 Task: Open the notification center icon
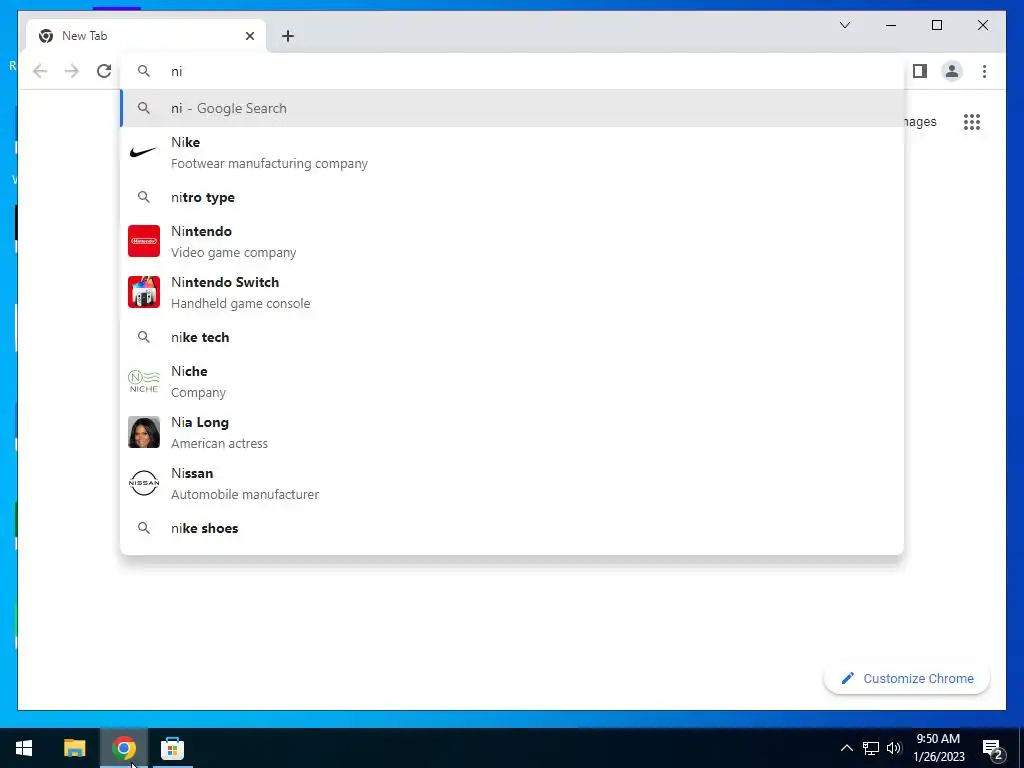click(x=993, y=749)
